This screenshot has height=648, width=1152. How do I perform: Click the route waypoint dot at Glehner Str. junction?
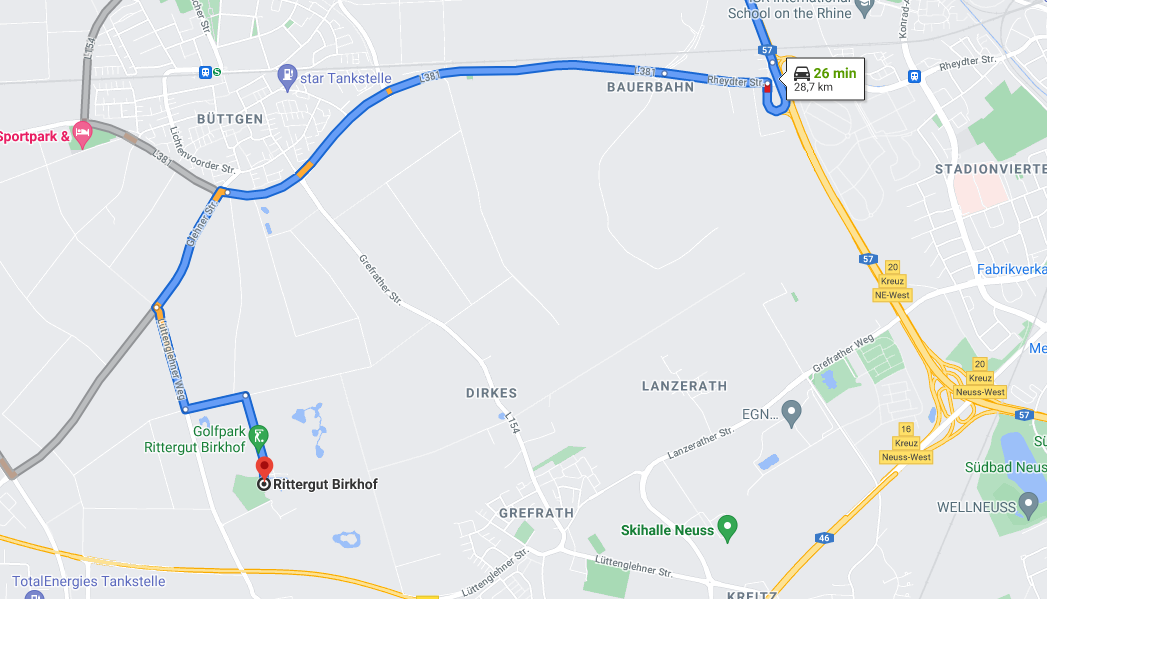tap(228, 192)
